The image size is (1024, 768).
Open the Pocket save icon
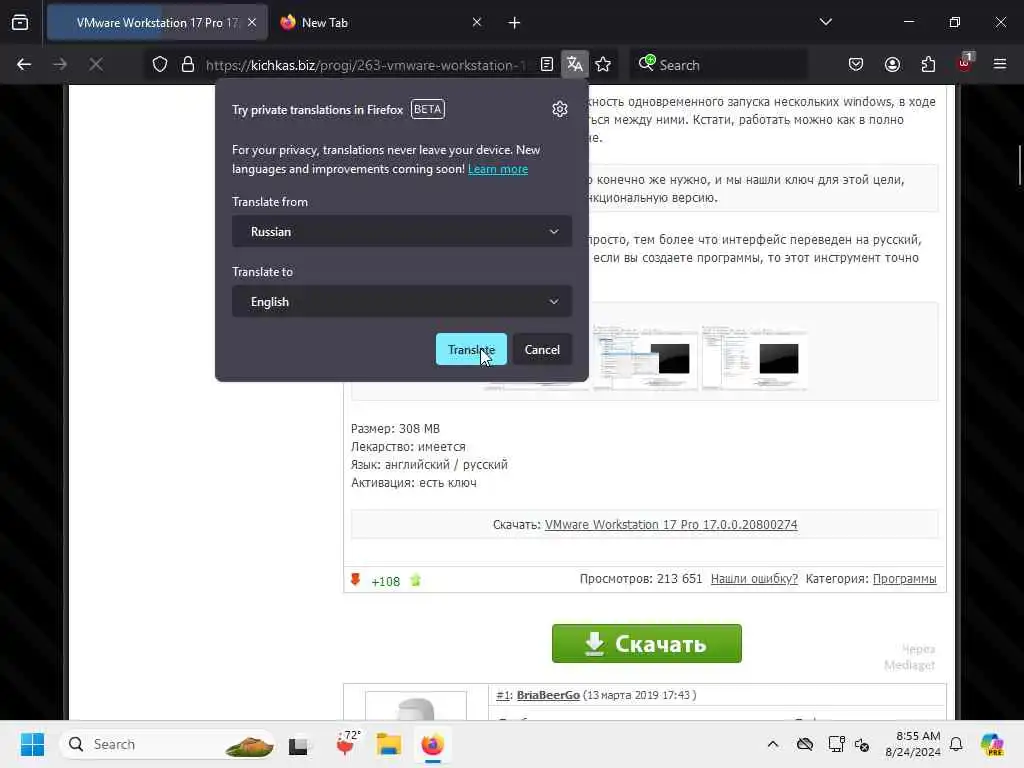pos(856,64)
